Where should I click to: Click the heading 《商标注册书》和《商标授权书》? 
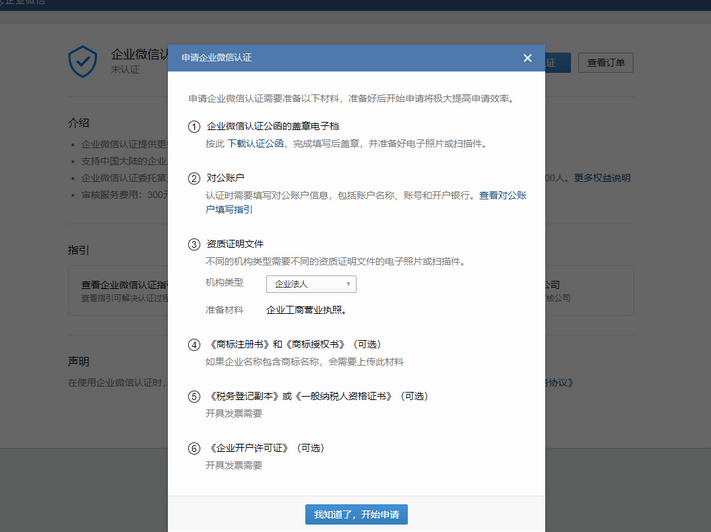click(277, 344)
